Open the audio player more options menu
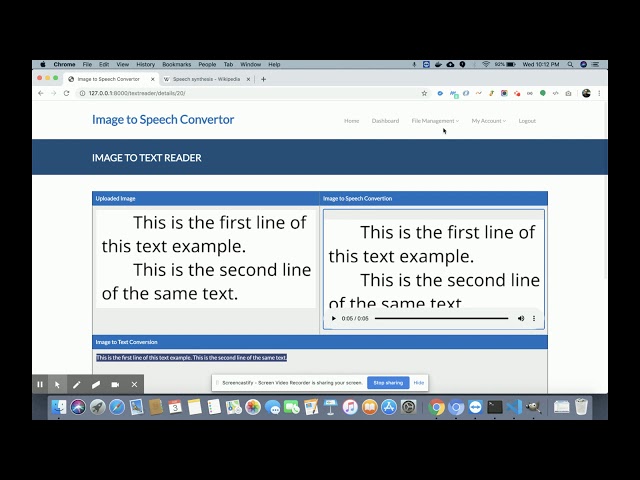640x480 pixels. pos(534,318)
